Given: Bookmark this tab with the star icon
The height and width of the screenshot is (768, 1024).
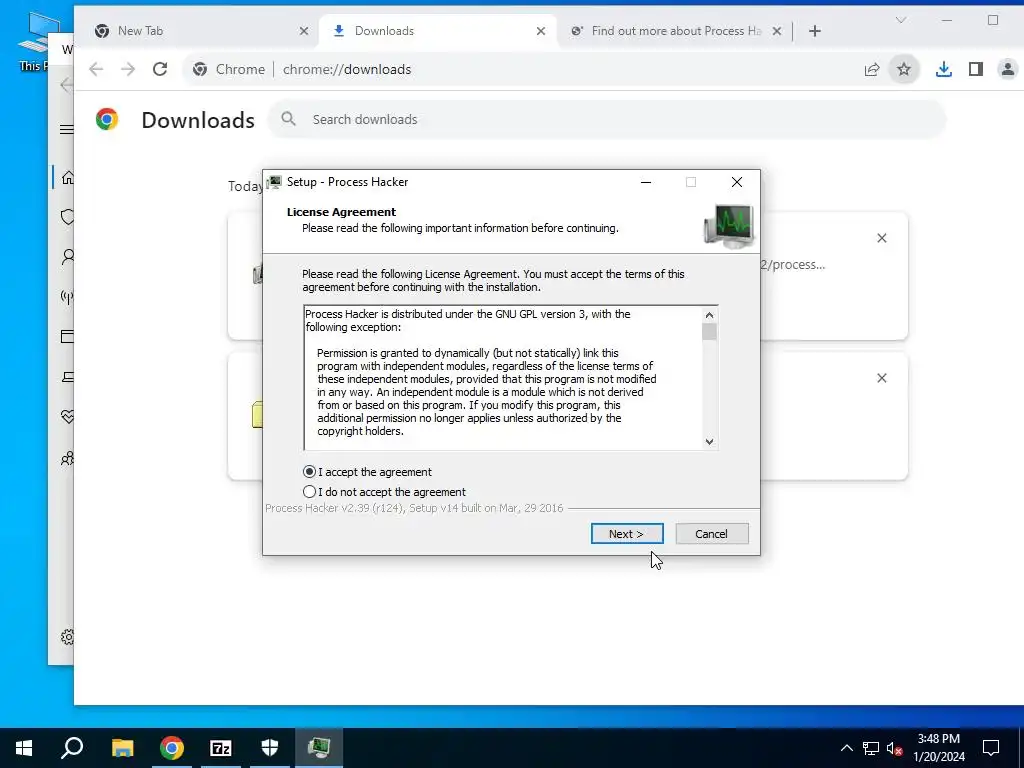Looking at the screenshot, I should (904, 69).
